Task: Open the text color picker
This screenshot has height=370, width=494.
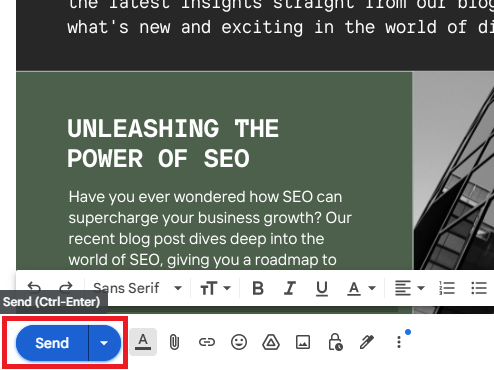Action: pos(361,288)
